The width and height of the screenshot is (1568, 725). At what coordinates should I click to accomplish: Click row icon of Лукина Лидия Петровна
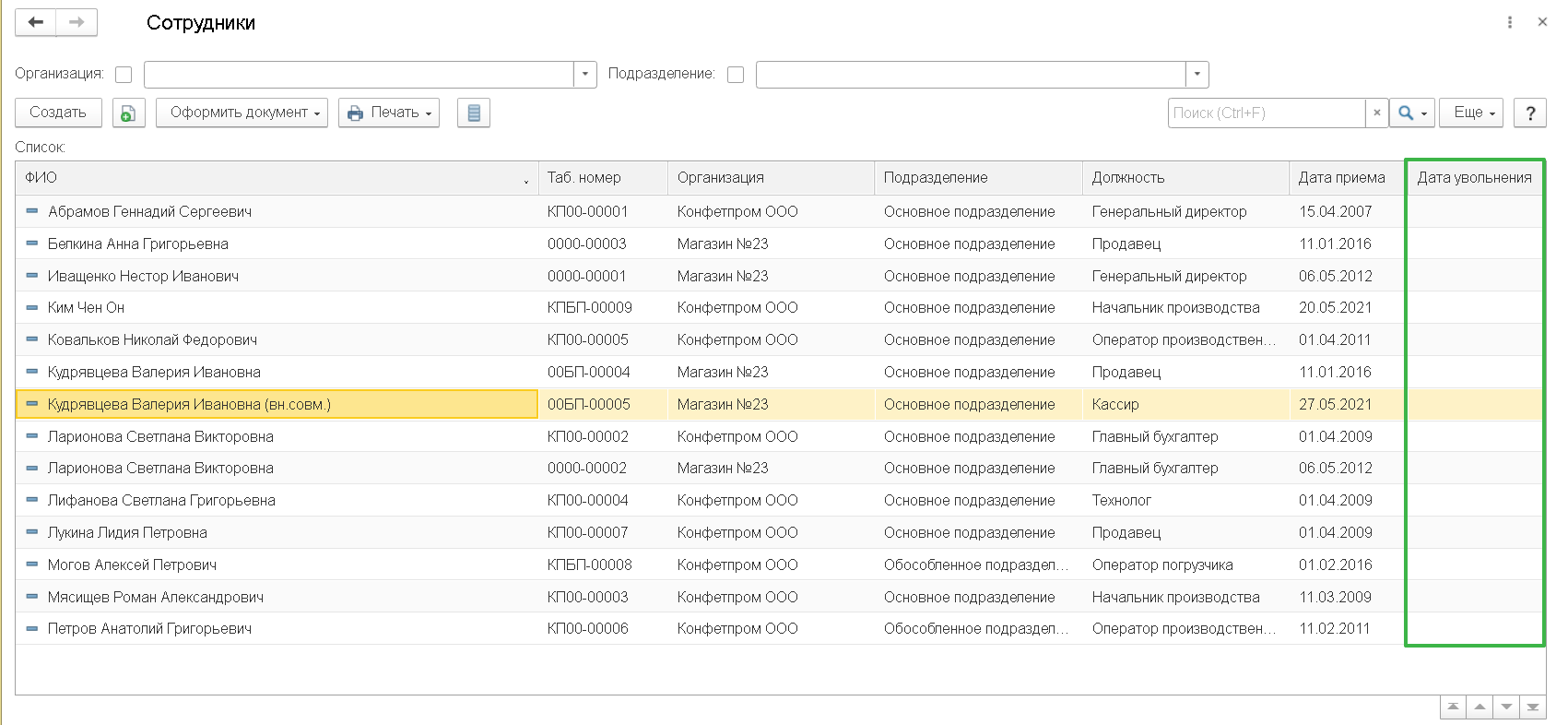click(x=32, y=532)
